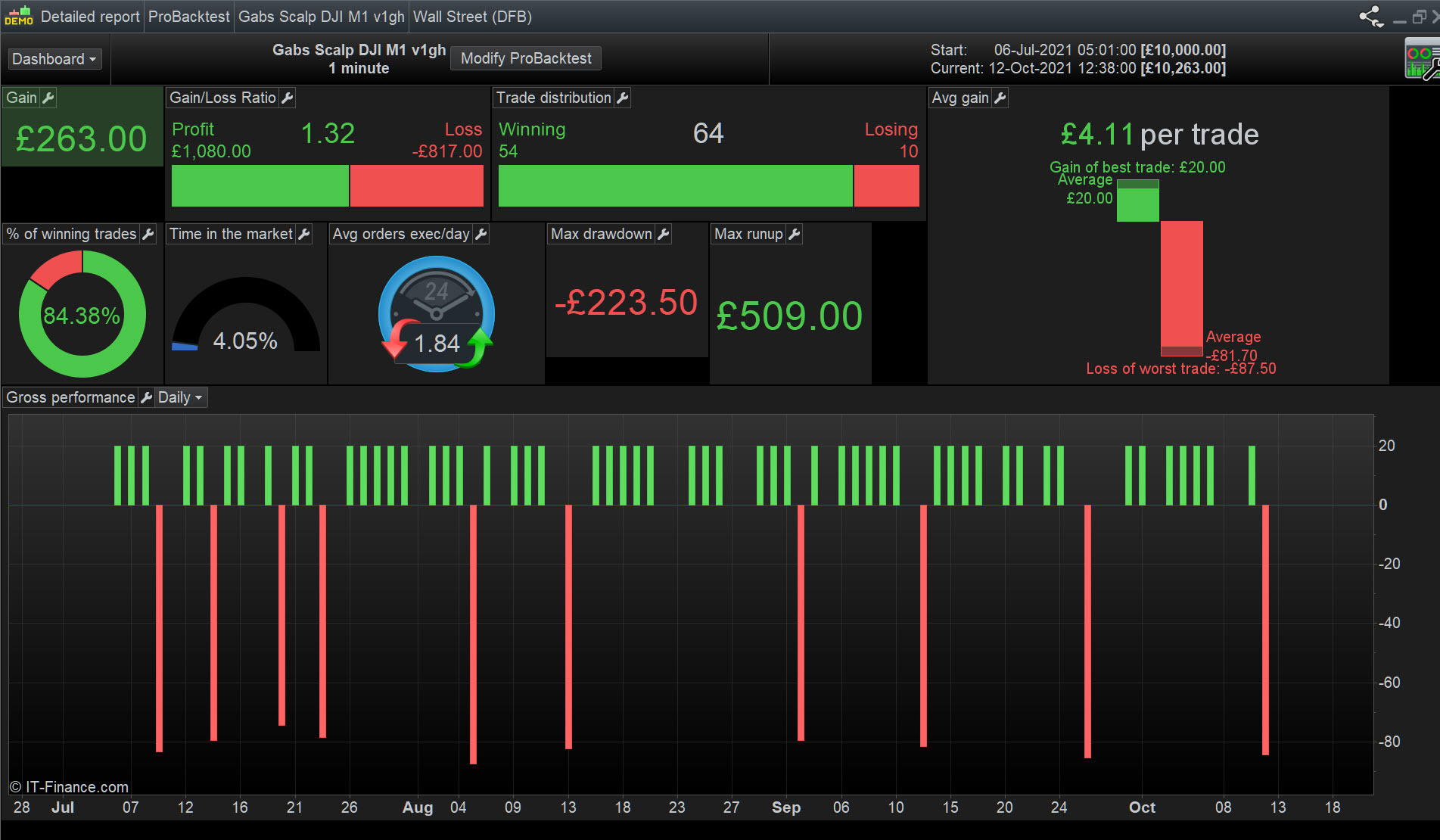Screen dimensions: 1440x840
Task: Open Gross performance wrench settings
Action: pos(146,397)
